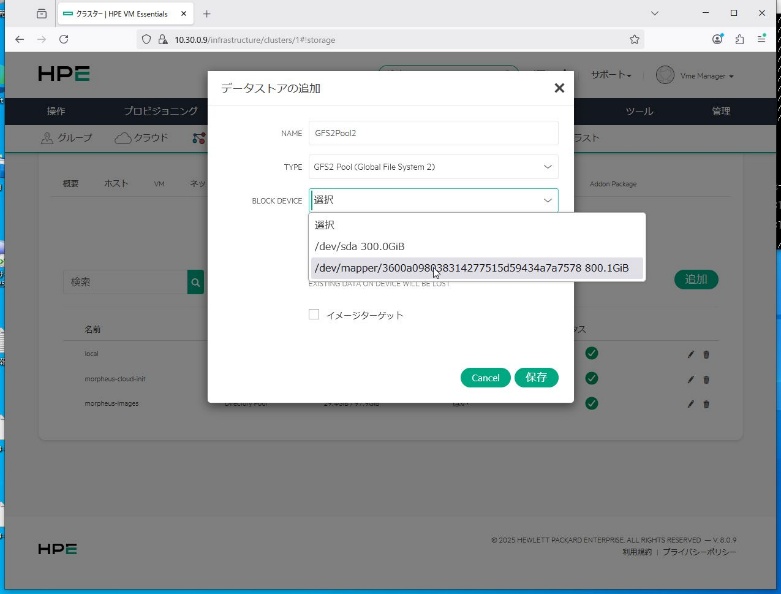Image resolution: width=781 pixels, height=594 pixels.
Task: Close the データストアの追加 dialog with X
Action: 559,88
